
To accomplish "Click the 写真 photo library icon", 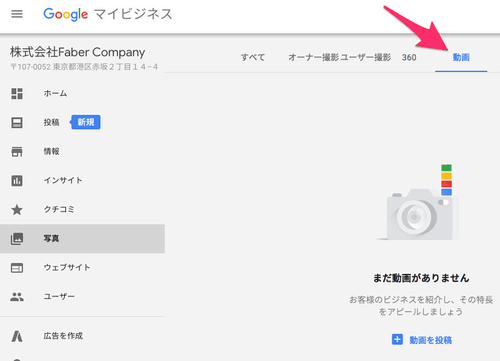I will point(17,239).
